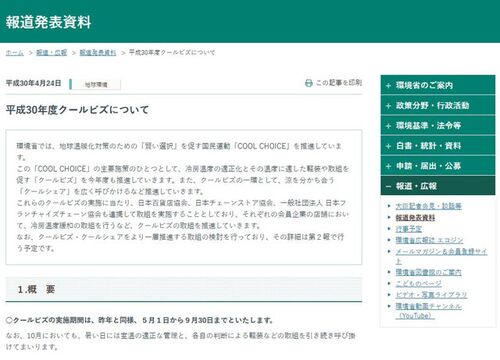Screen dimensions: 500x360
Task: Expand the 白書・統計・資料 sidebar menu
Action: [438, 146]
